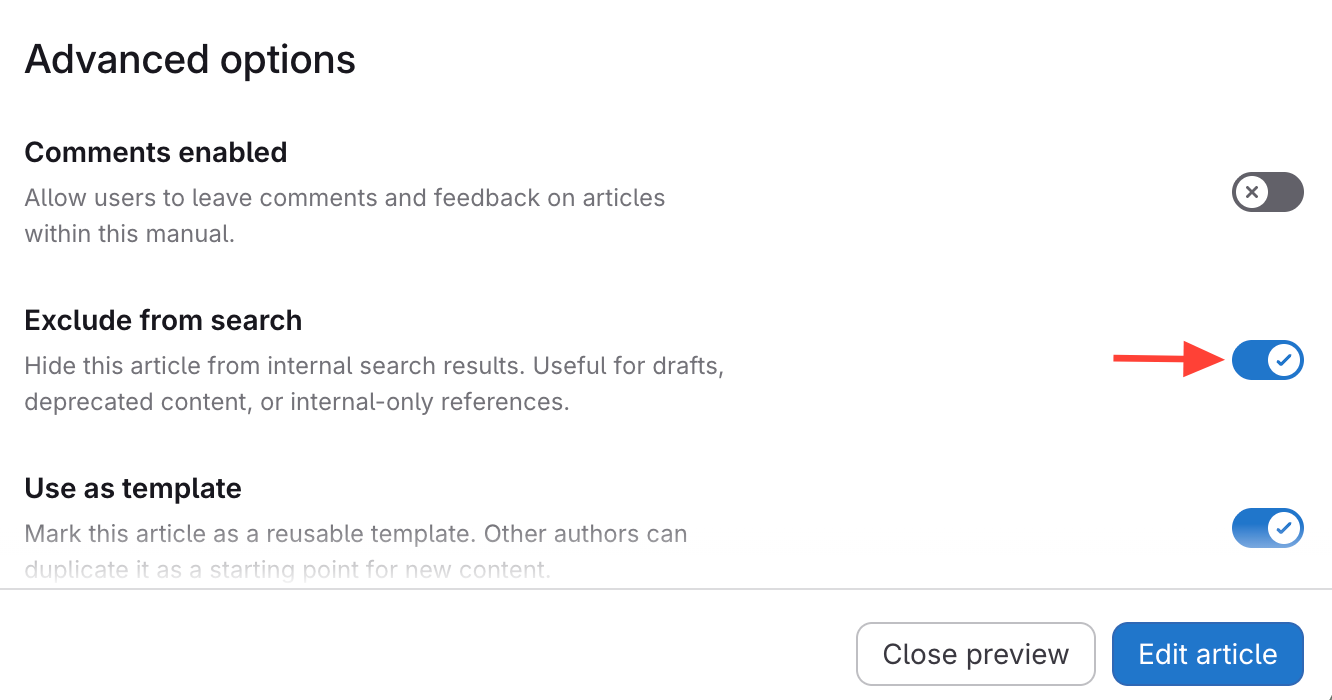The image size is (1332, 700).
Task: Turn off Exclude from search switch
Action: [x=1267, y=360]
